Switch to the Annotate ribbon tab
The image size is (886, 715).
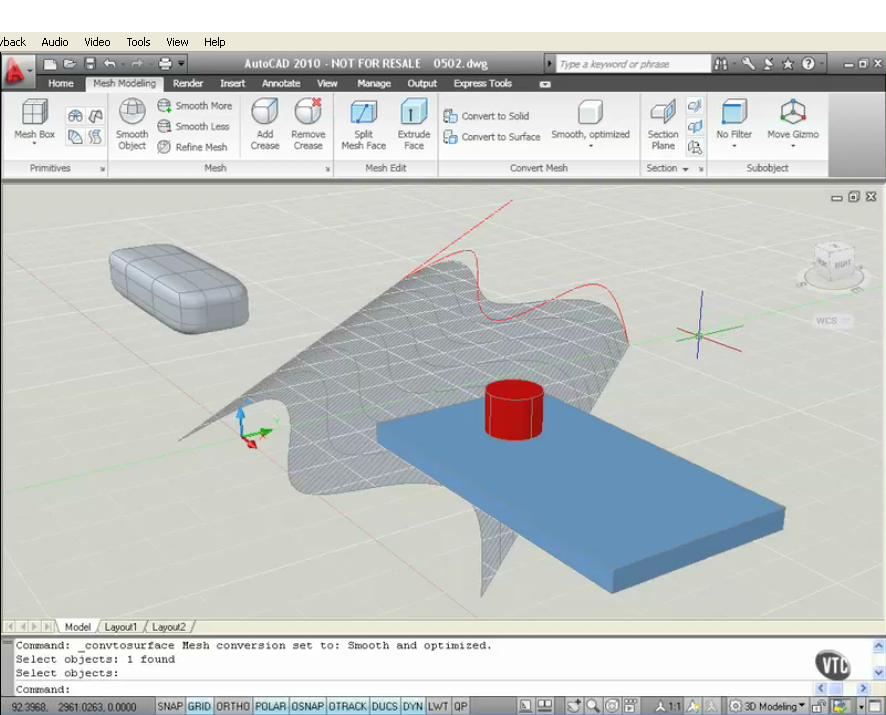(281, 84)
